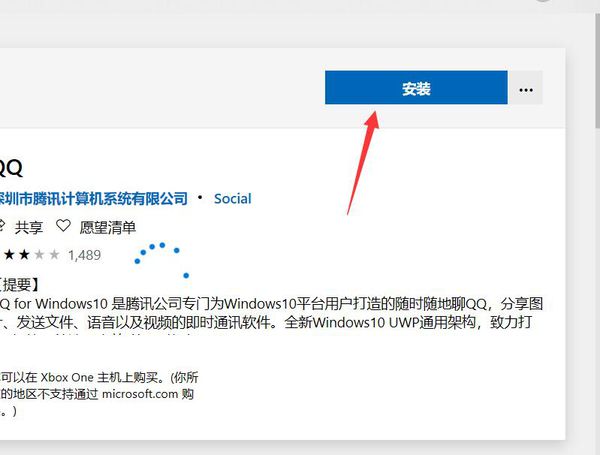Click the right-edge vertical scrollbar
The image size is (600, 455).
click(597, 71)
